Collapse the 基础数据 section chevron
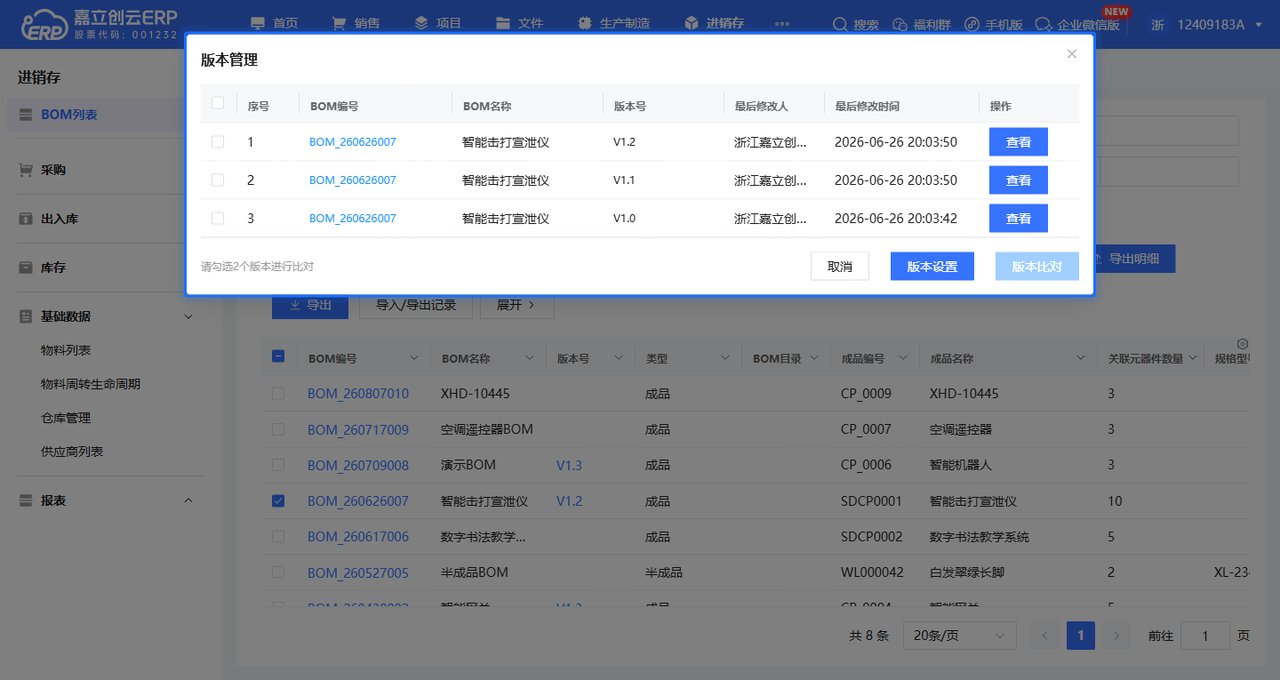Viewport: 1280px width, 680px height. (188, 316)
